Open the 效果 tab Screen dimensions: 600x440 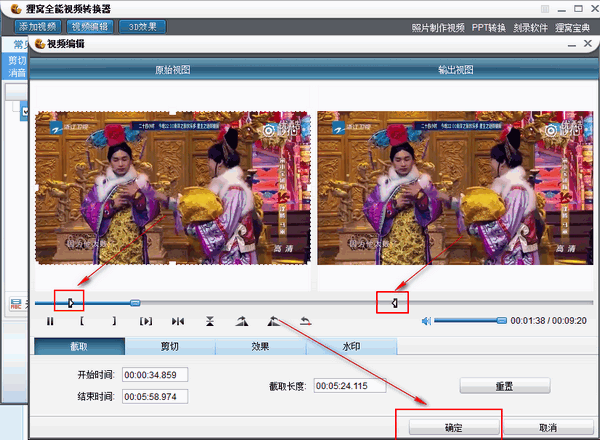pos(261,346)
